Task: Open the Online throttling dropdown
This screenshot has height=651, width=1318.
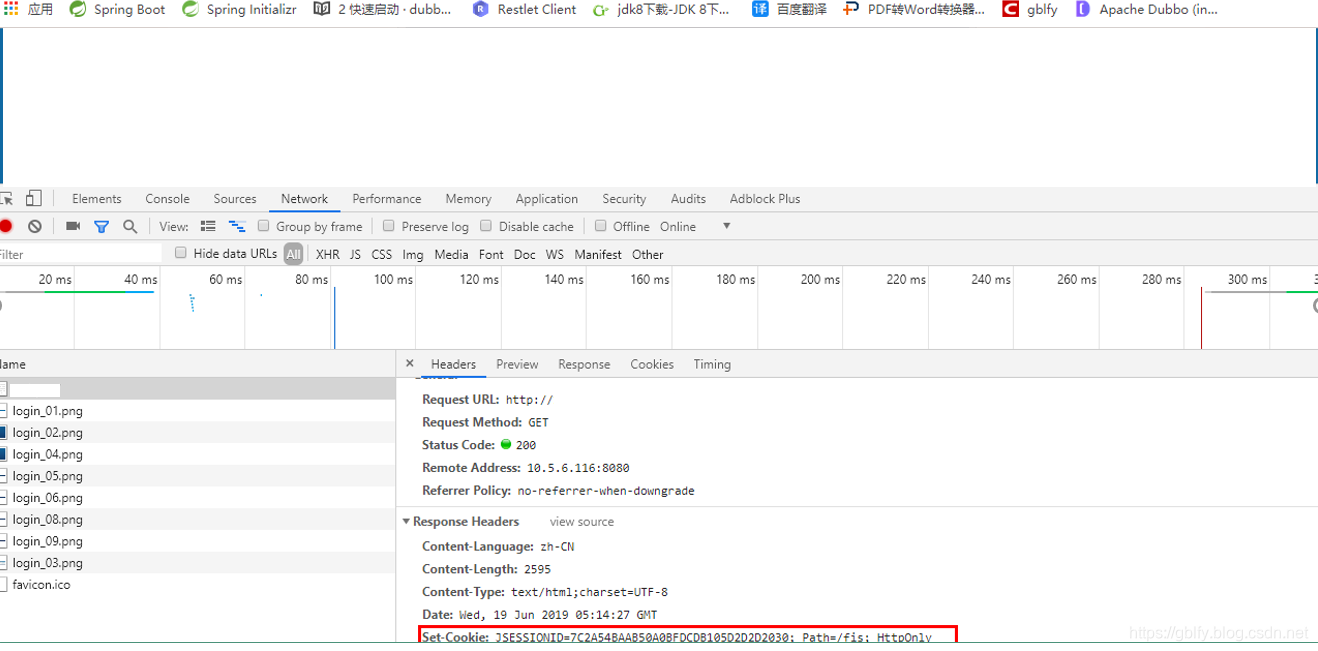Action: (695, 227)
